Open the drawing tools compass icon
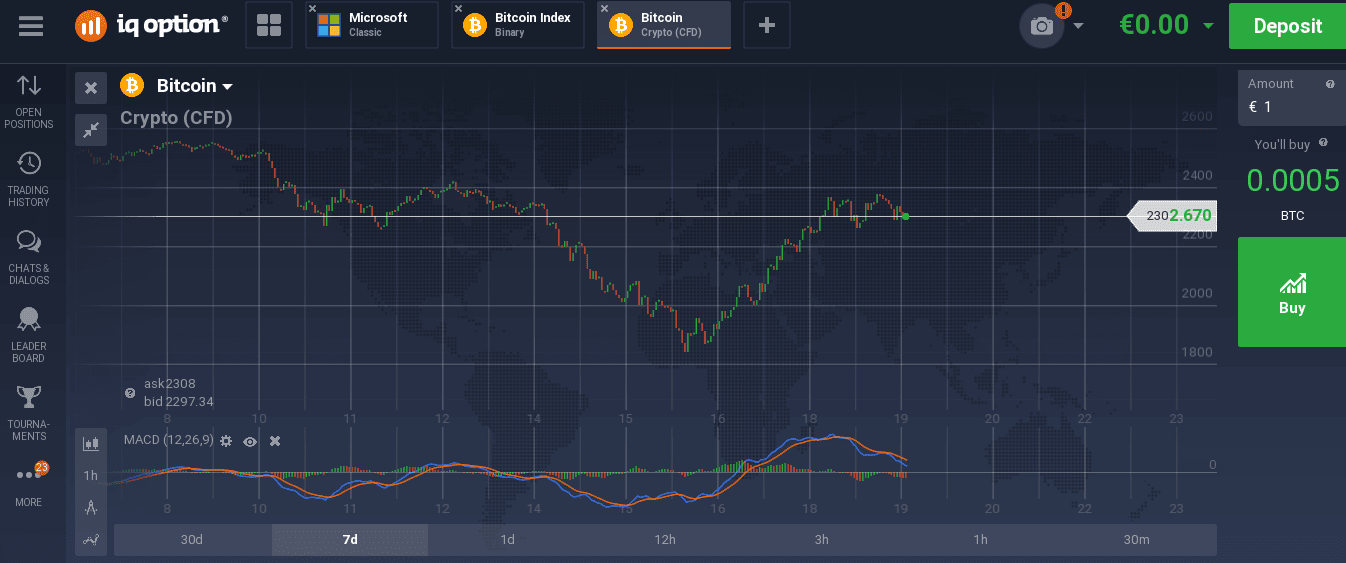 tap(91, 507)
